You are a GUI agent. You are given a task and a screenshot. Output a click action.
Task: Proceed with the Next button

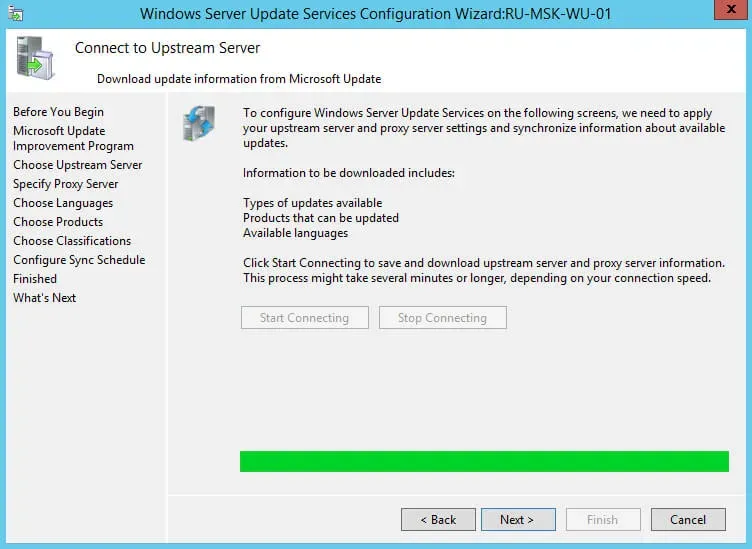pyautogui.click(x=518, y=520)
